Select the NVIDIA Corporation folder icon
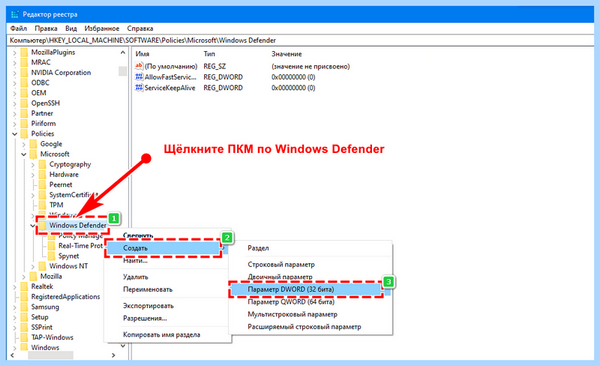Viewport: 600px width, 366px height. [24, 73]
